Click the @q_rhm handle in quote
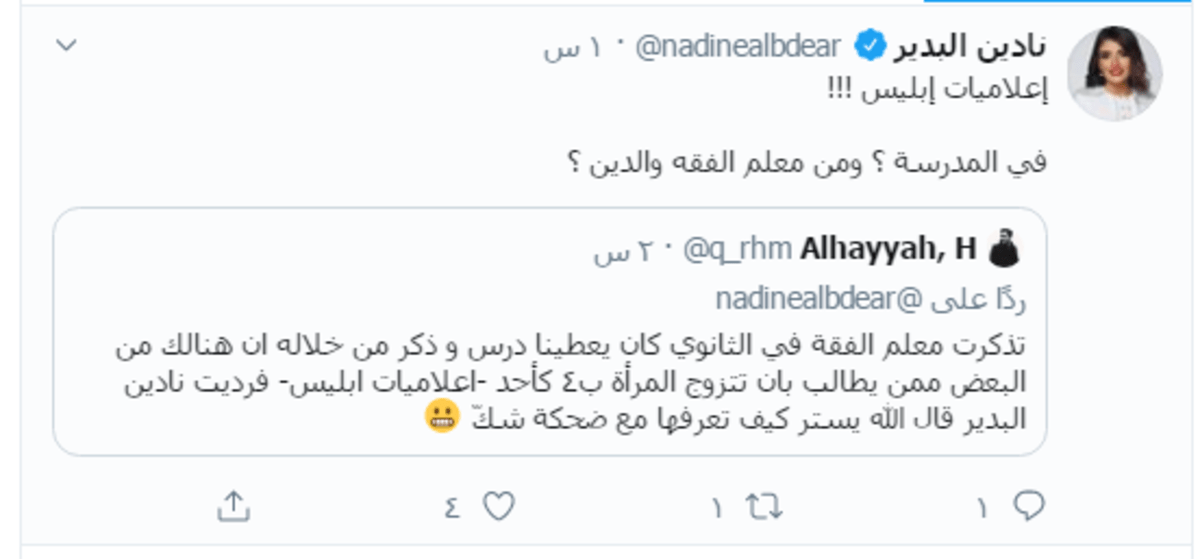The image size is (1200, 559). pos(736,250)
